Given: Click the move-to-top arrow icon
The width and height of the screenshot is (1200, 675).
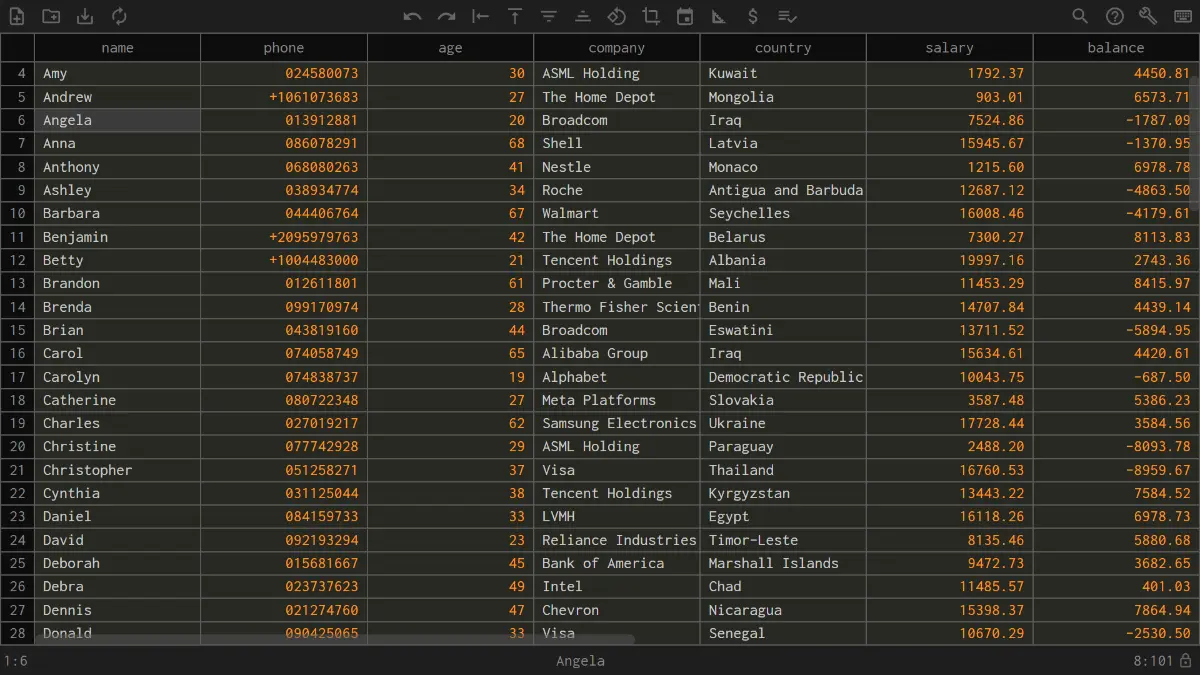Looking at the screenshot, I should pos(515,16).
